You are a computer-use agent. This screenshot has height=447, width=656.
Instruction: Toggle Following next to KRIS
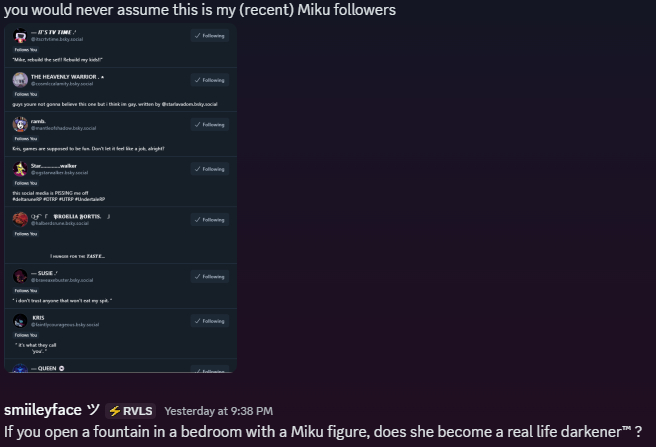[x=209, y=321]
